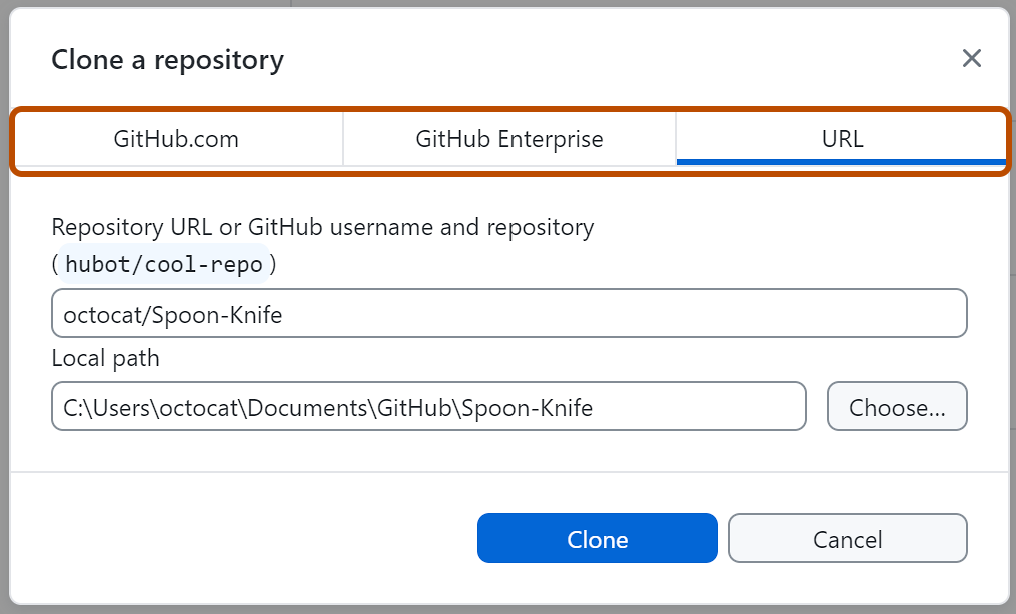This screenshot has height=614, width=1016.
Task: Activate the blue Clone action
Action: point(597,538)
